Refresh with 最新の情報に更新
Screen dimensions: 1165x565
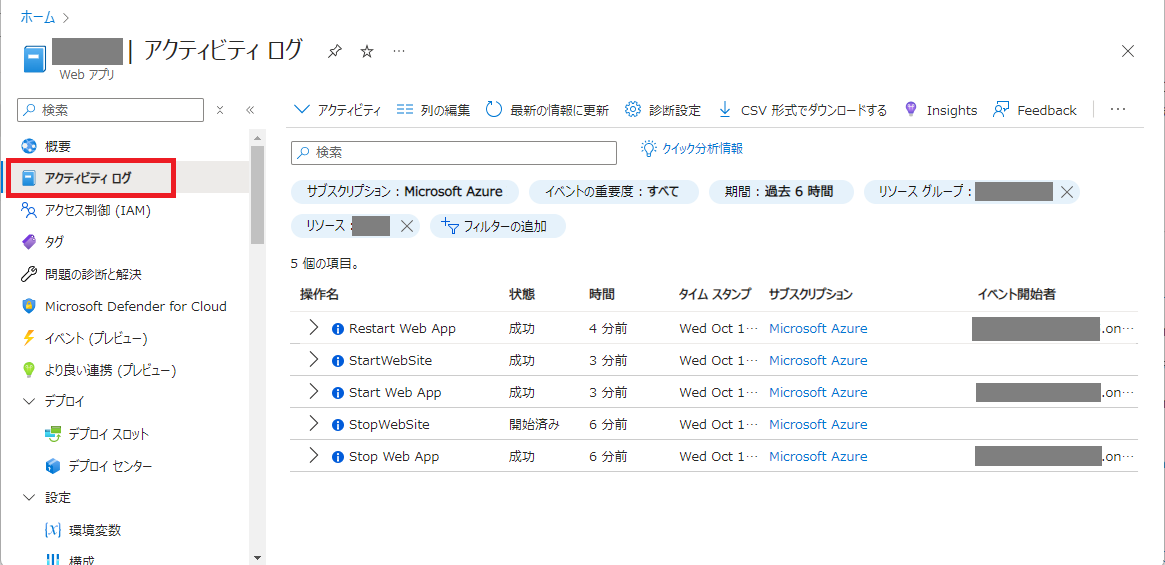547,110
